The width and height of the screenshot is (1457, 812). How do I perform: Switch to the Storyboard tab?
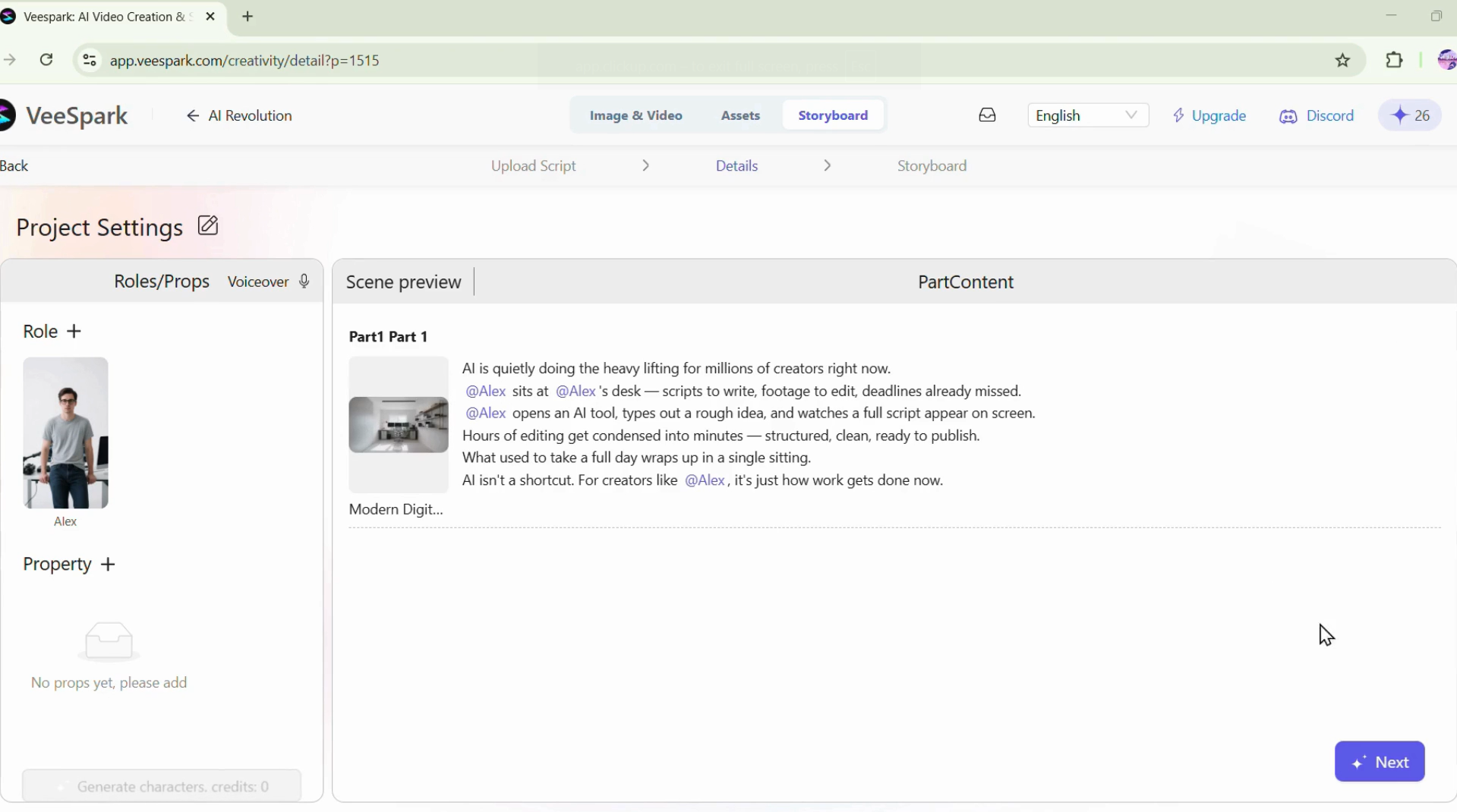tap(833, 115)
